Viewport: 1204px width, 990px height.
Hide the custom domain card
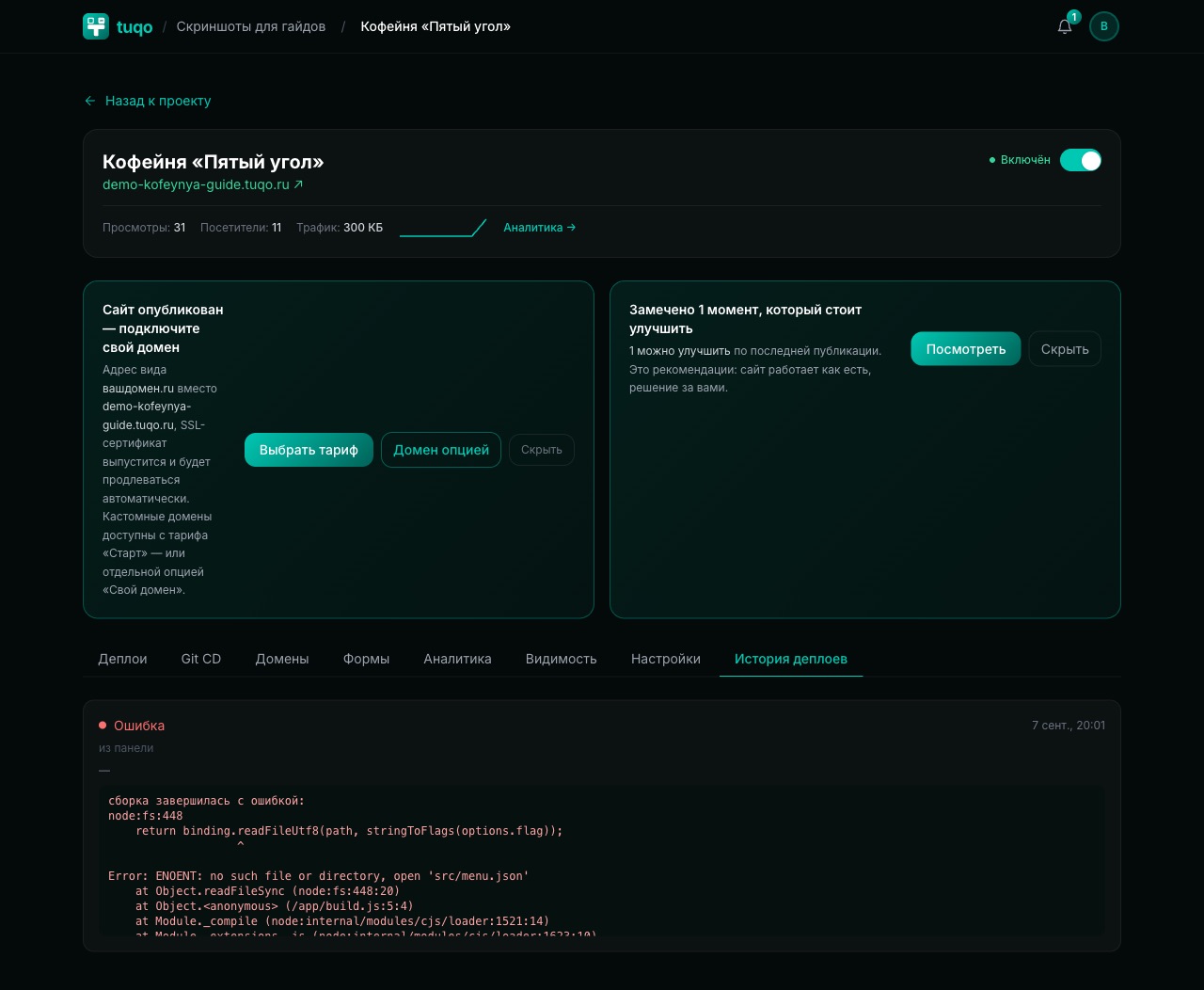pyautogui.click(x=542, y=450)
